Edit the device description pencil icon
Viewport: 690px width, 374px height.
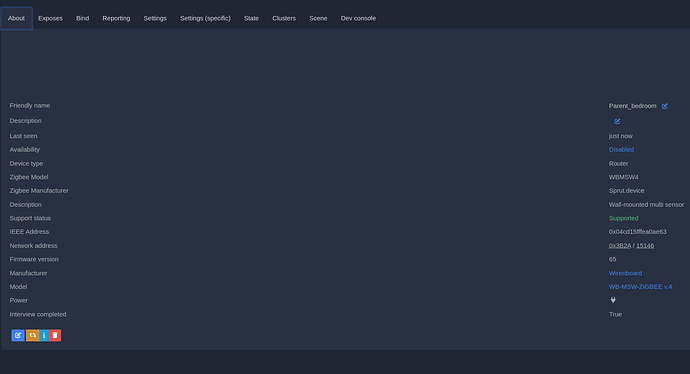[x=617, y=121]
